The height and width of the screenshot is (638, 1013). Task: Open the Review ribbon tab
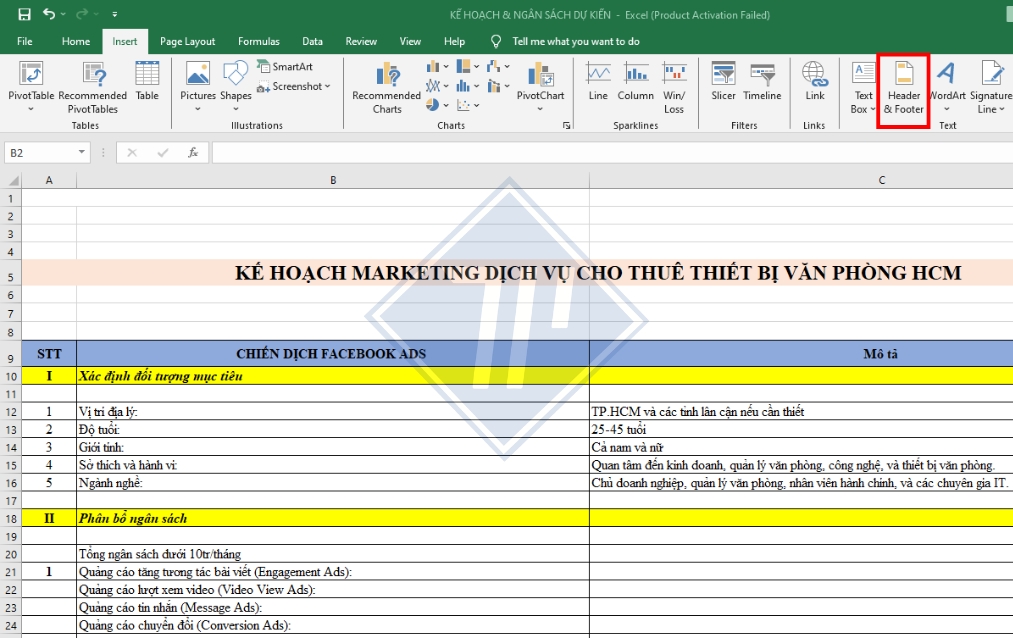[359, 41]
